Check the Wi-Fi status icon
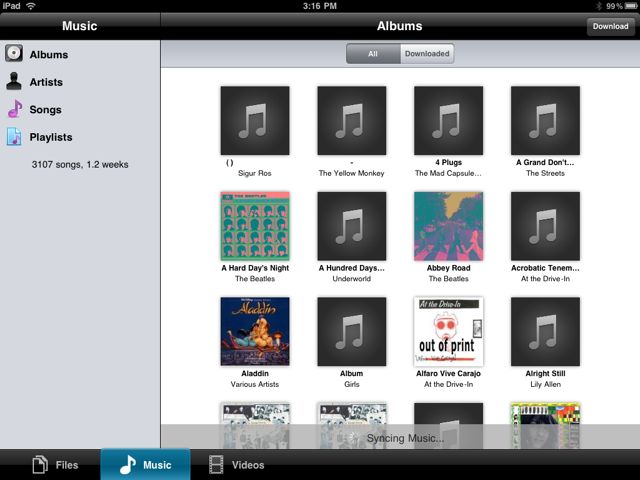The height and width of the screenshot is (480, 640). [30, 6]
